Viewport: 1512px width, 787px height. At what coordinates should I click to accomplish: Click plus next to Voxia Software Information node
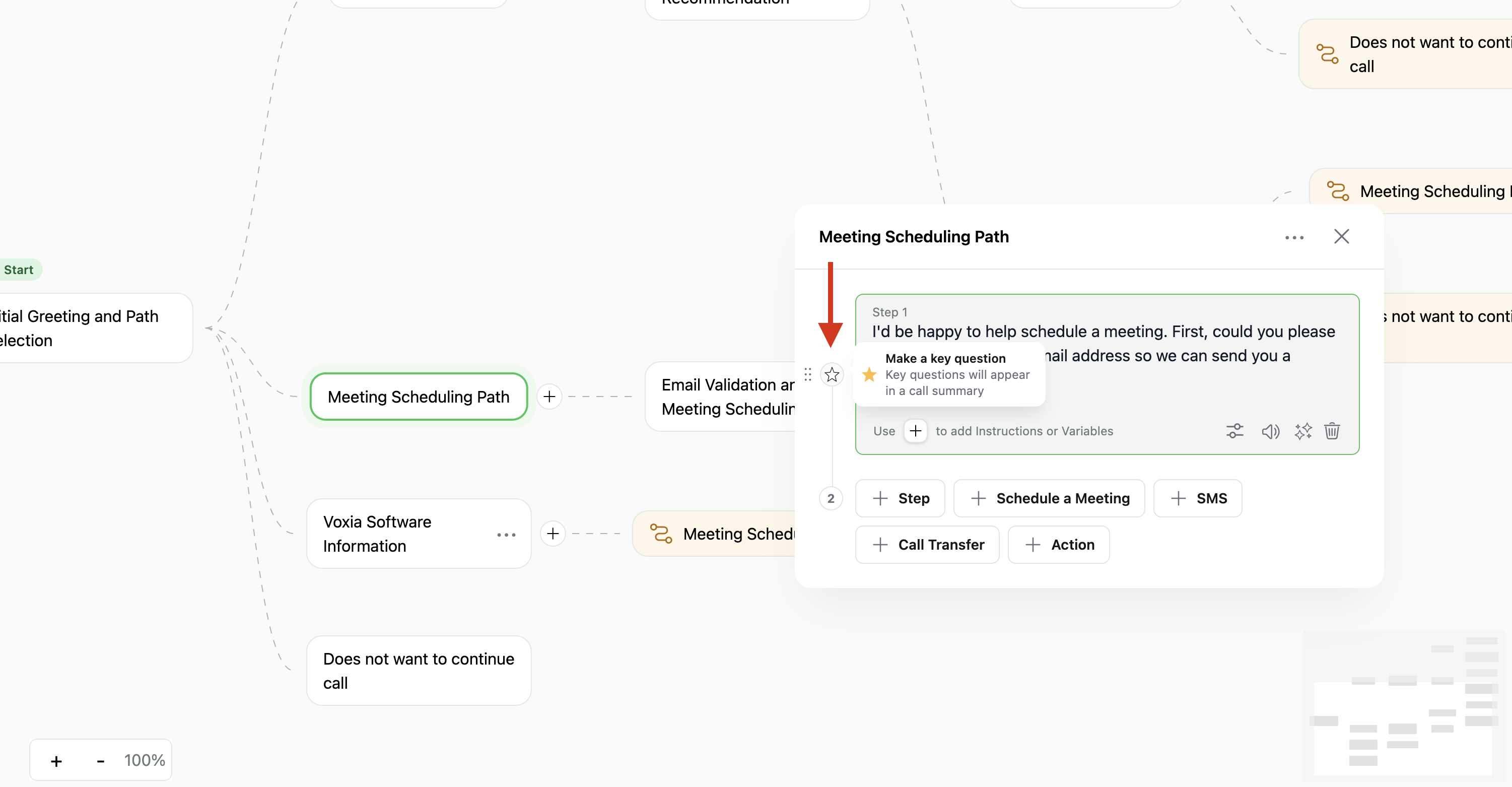point(553,533)
